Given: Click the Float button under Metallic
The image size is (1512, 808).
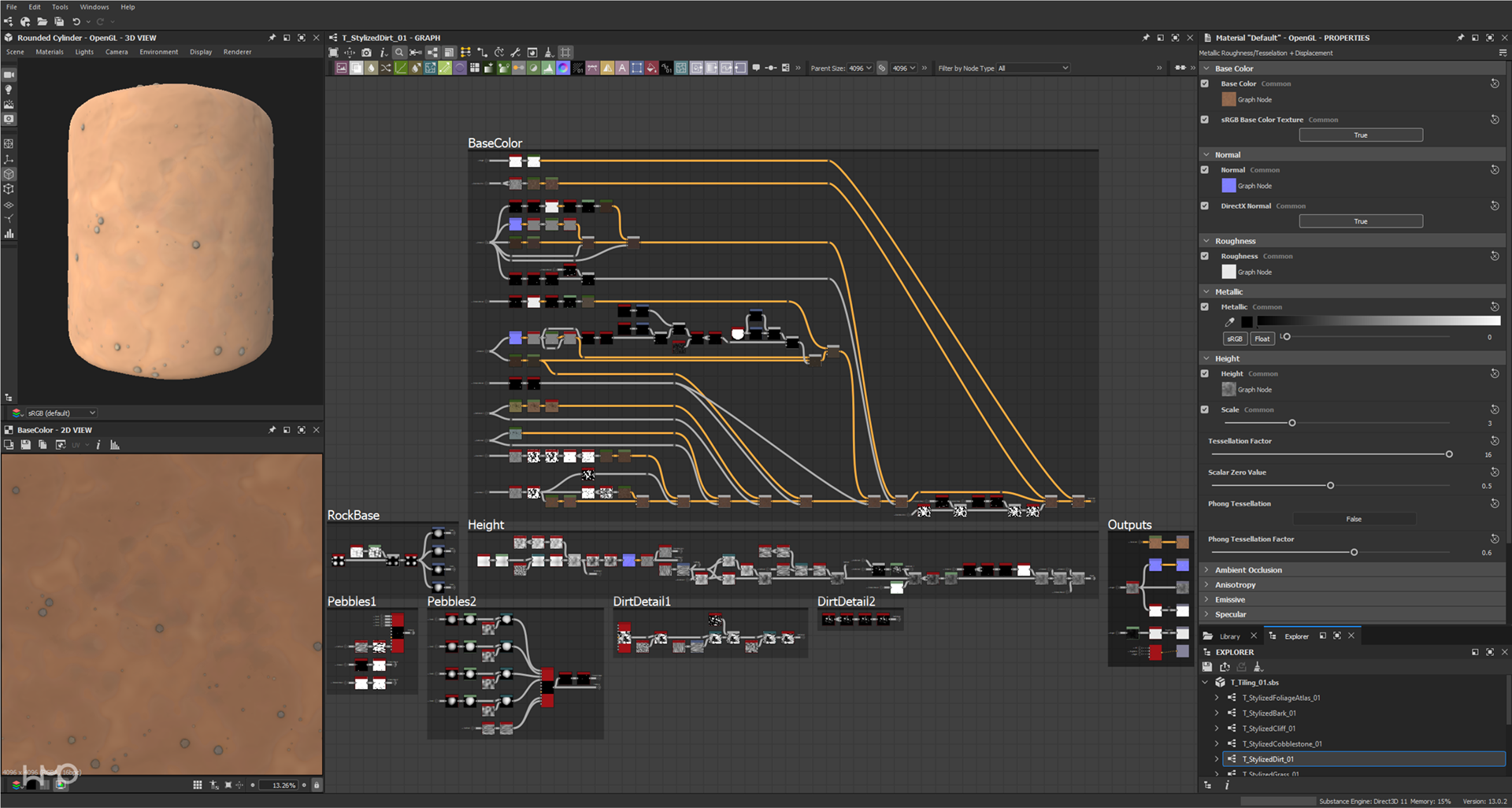Looking at the screenshot, I should pos(1262,339).
